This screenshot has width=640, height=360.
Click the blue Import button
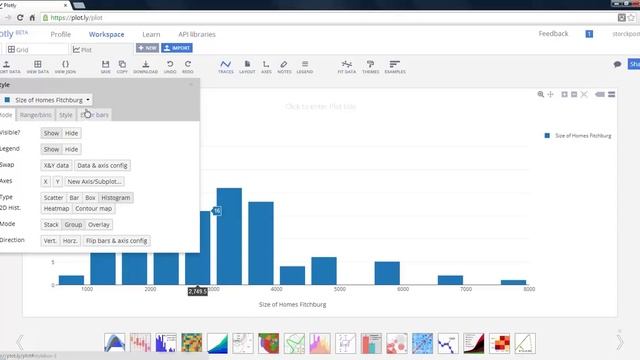coord(177,48)
